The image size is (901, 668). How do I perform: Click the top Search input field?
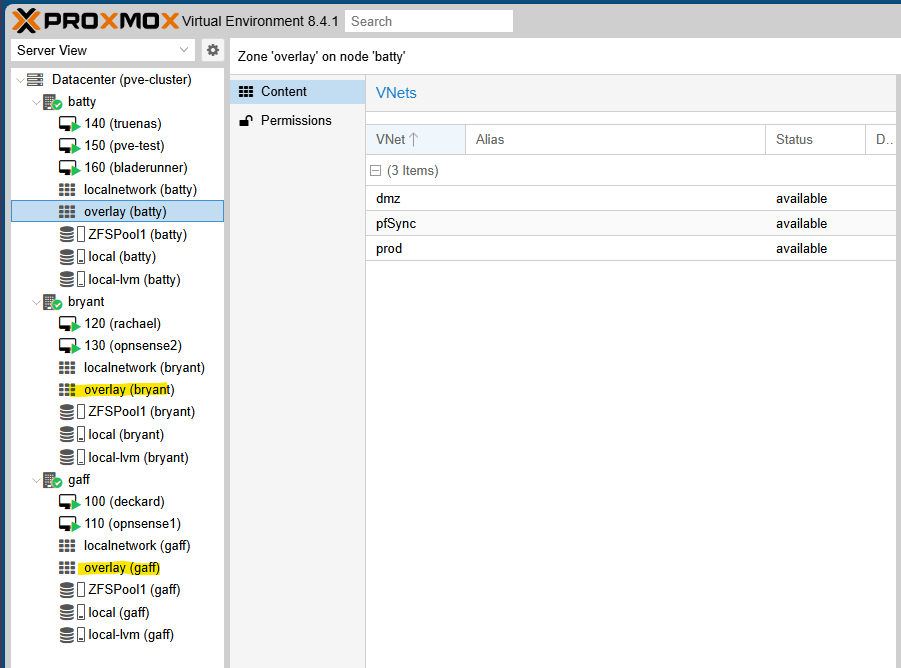pyautogui.click(x=428, y=21)
